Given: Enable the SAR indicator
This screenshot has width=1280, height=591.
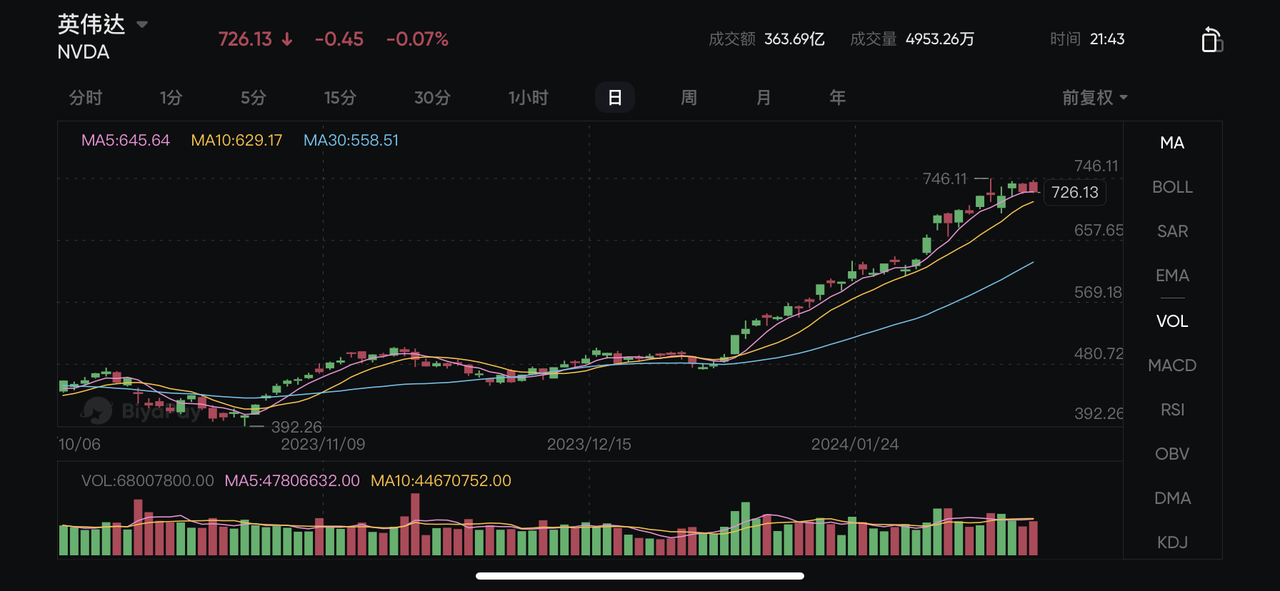Looking at the screenshot, I should [1172, 231].
